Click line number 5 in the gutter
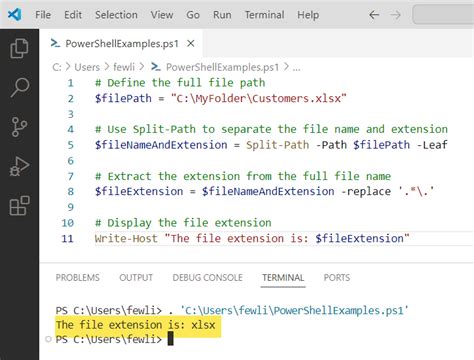The width and height of the screenshot is (474, 360). click(x=70, y=145)
